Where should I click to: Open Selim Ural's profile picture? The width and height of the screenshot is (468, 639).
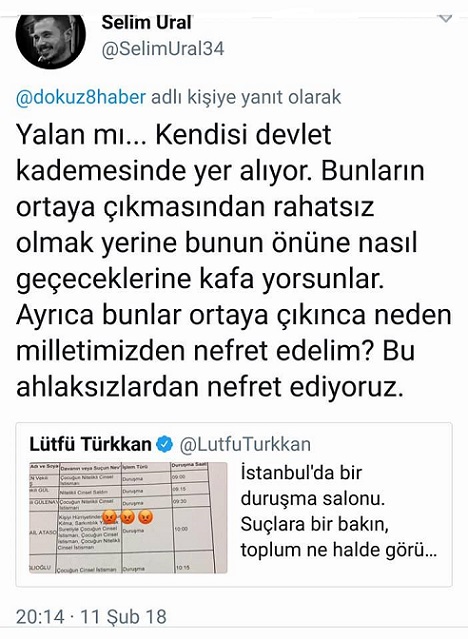[x=51, y=41]
